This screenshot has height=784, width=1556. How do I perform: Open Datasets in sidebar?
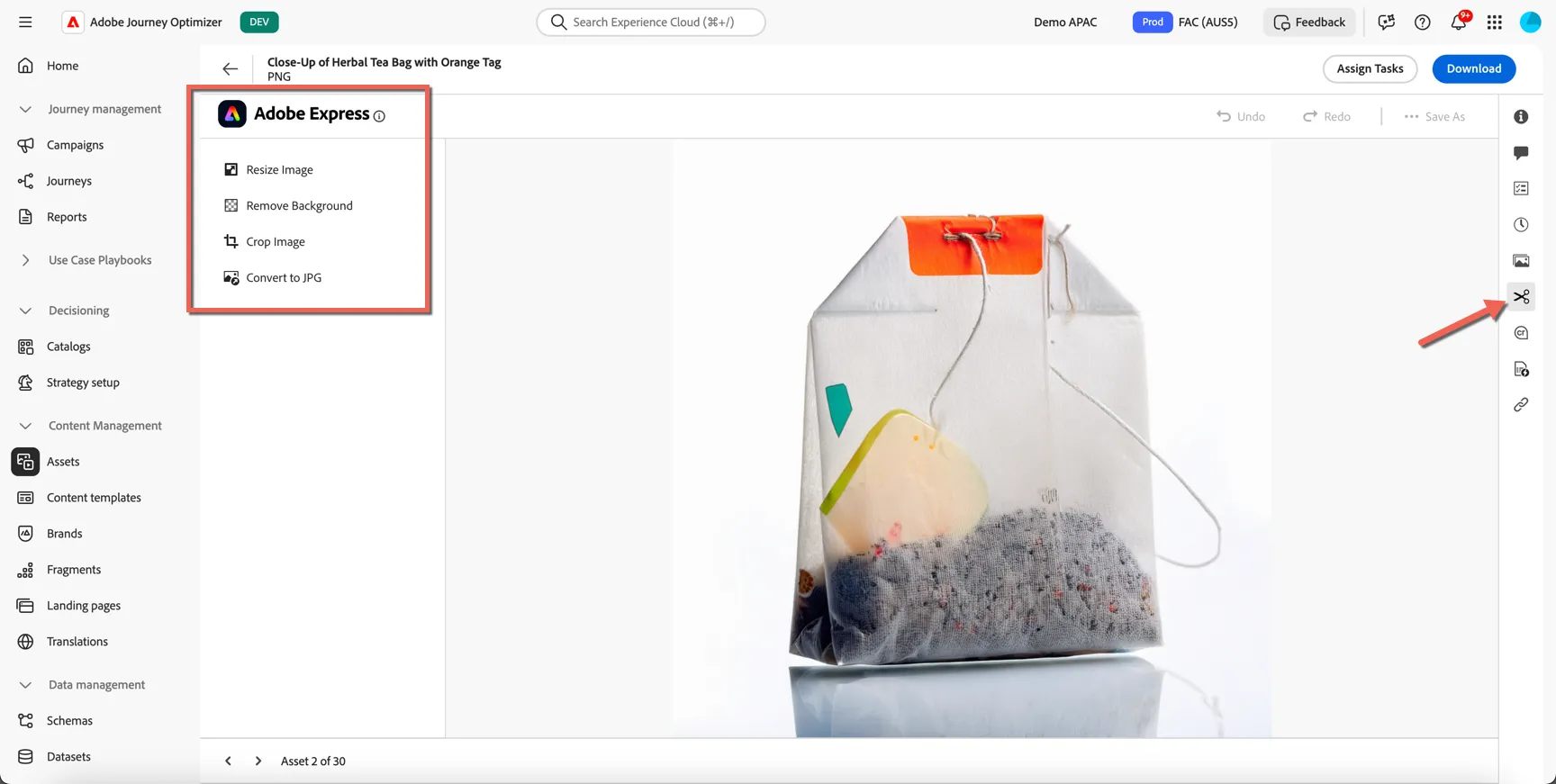[68, 757]
